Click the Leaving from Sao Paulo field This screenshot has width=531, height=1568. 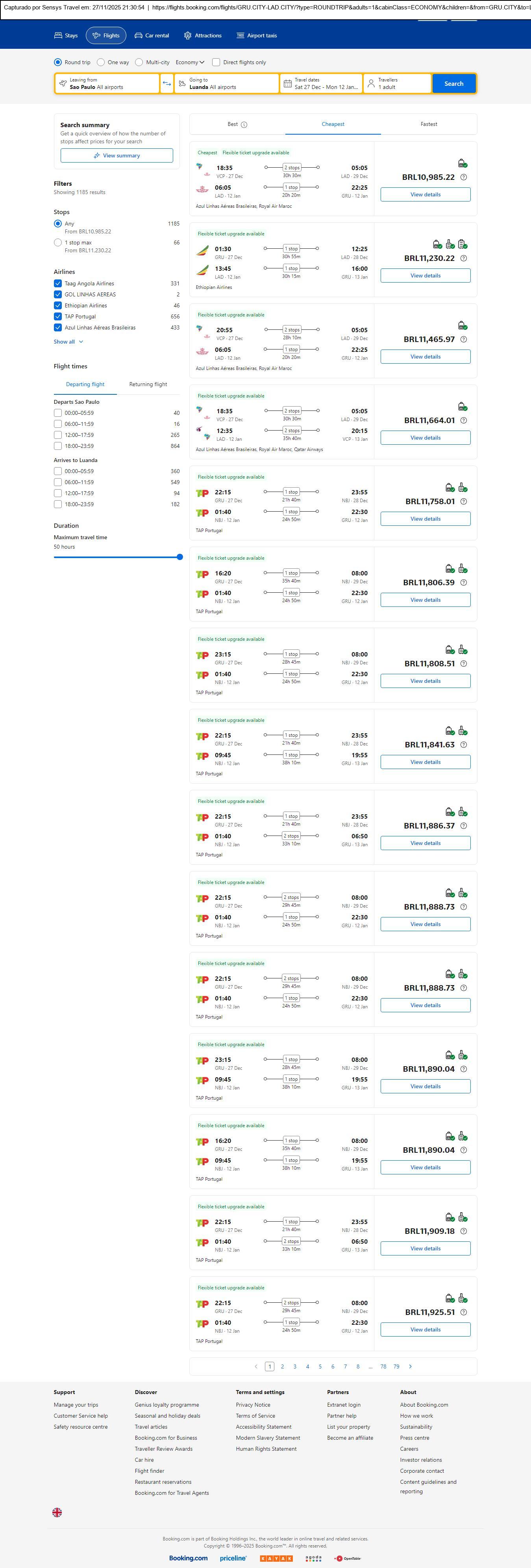(x=107, y=83)
